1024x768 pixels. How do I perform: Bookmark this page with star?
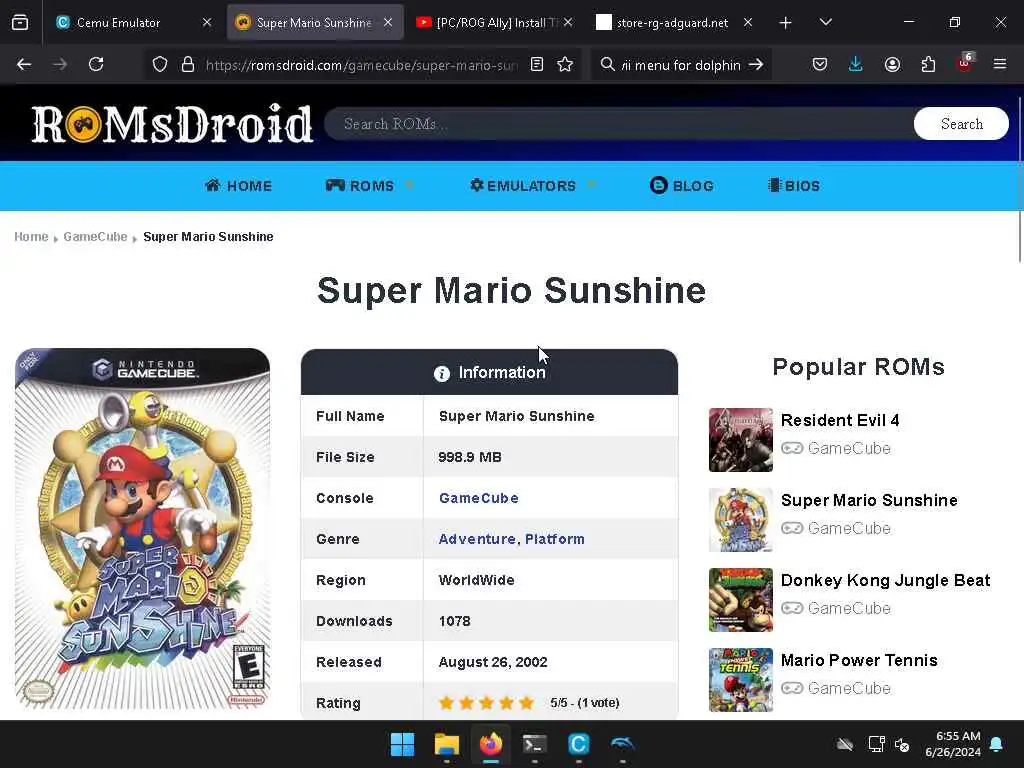[x=566, y=65]
